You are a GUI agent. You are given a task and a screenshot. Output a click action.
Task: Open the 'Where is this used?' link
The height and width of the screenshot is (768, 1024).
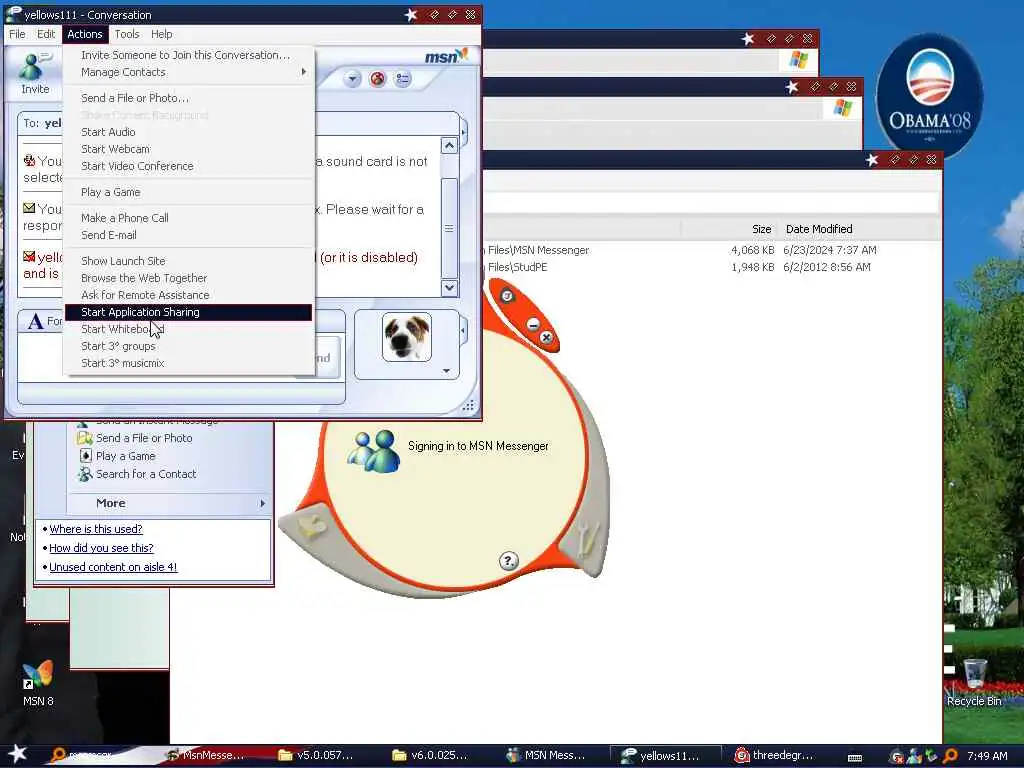(x=96, y=529)
